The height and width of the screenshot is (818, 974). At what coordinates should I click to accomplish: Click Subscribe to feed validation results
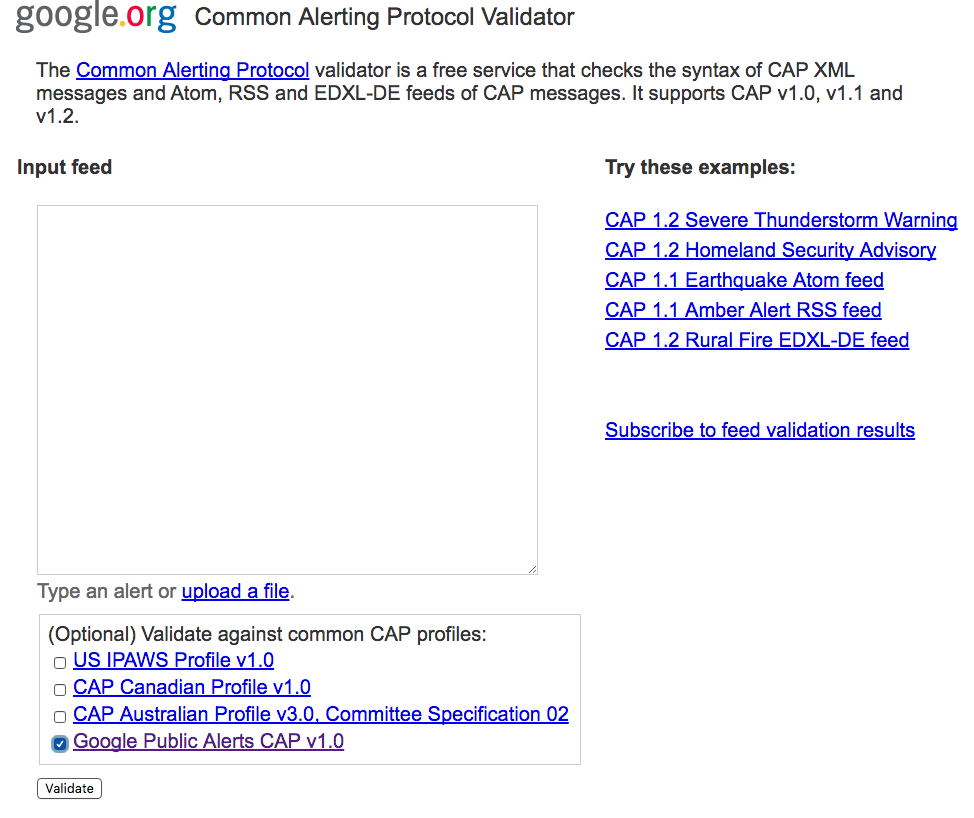tap(760, 430)
